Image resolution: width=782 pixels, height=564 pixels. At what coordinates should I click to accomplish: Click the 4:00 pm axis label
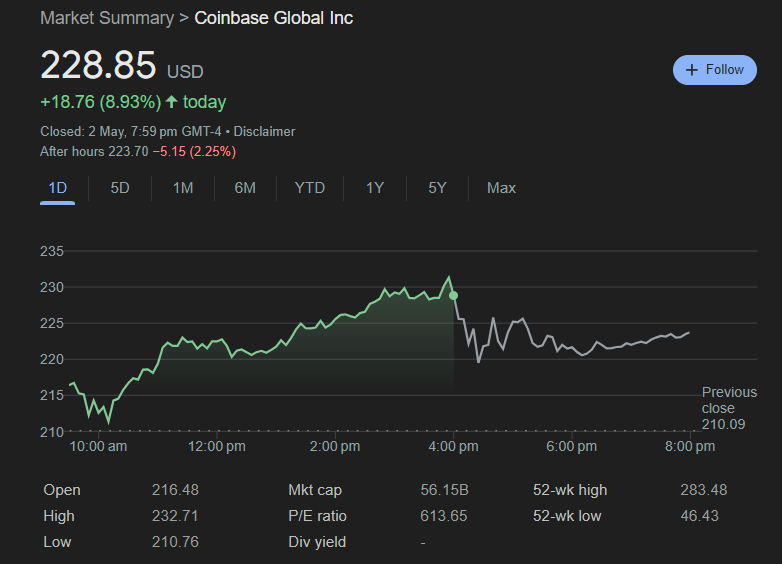[453, 446]
